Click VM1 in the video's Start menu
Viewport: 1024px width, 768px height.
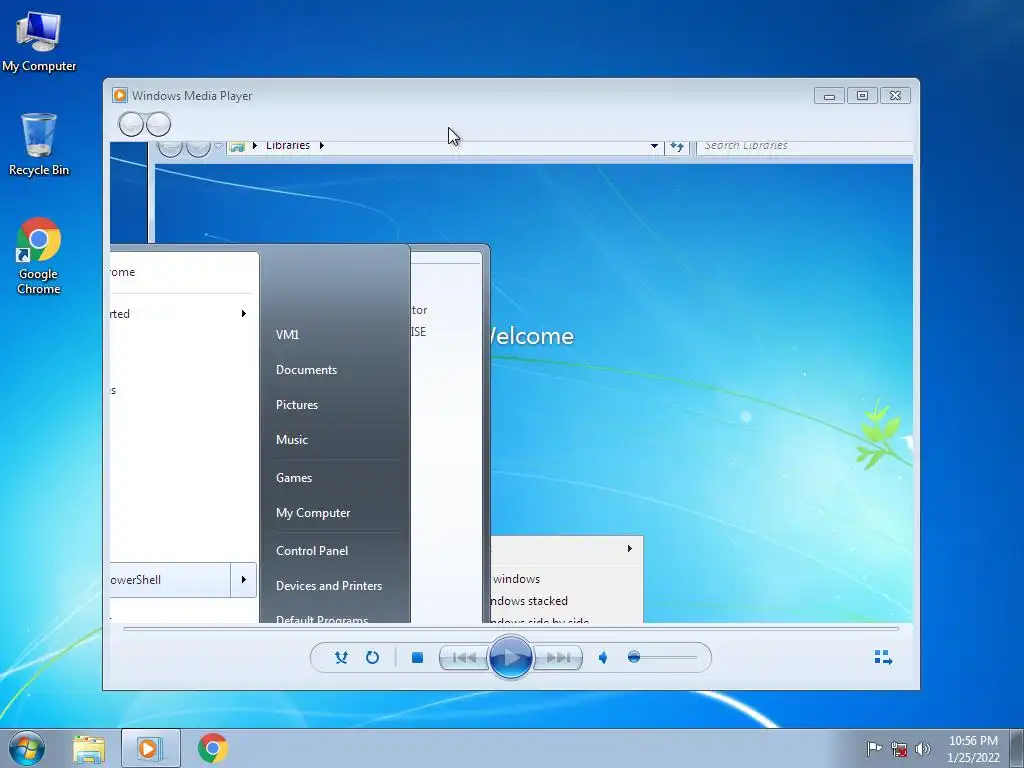pos(287,334)
